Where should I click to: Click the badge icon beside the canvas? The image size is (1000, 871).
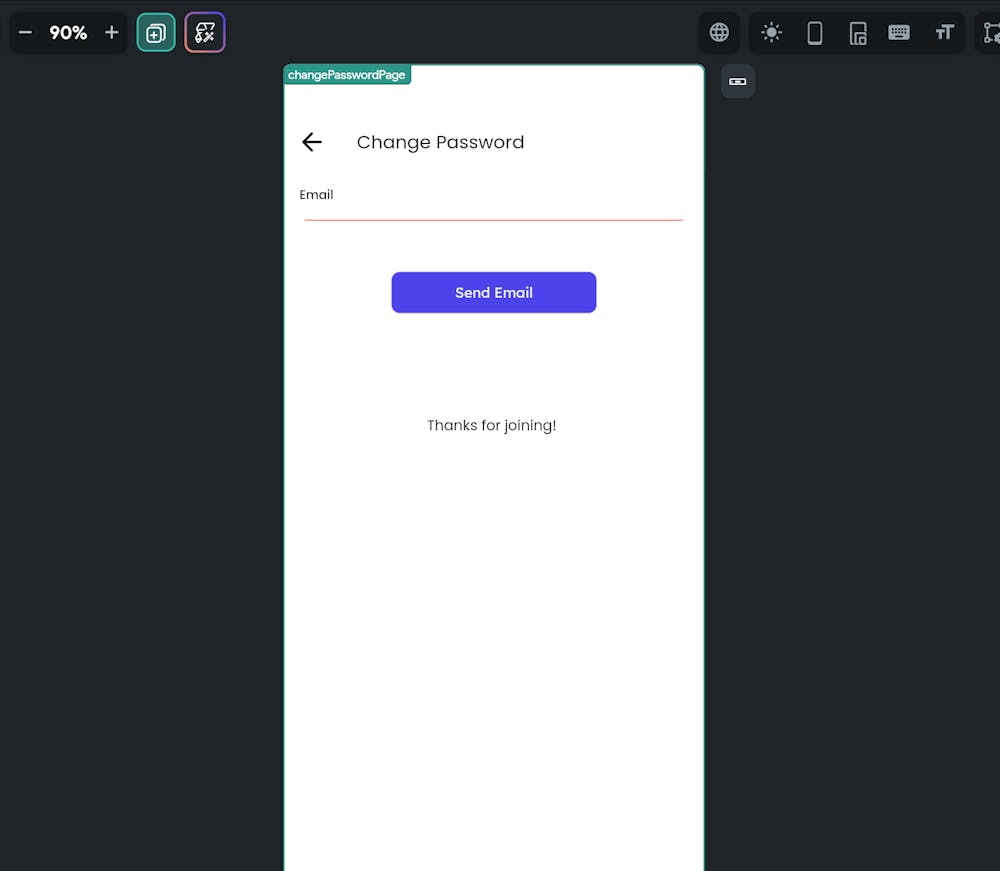click(x=737, y=81)
